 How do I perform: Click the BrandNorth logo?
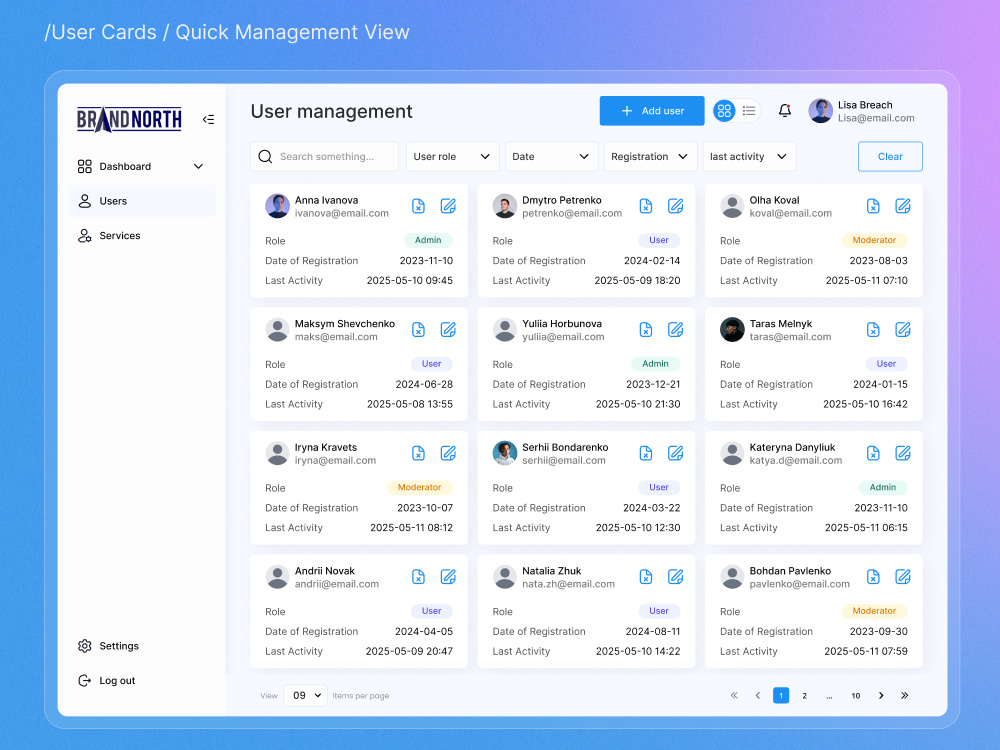(x=129, y=119)
